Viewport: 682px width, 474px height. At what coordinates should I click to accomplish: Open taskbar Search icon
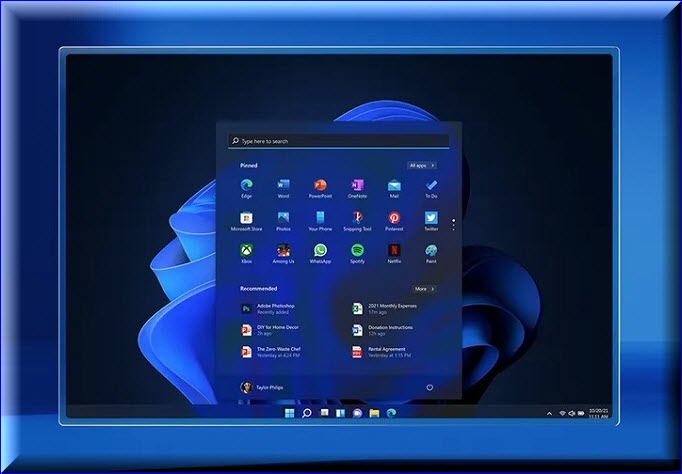pos(307,413)
